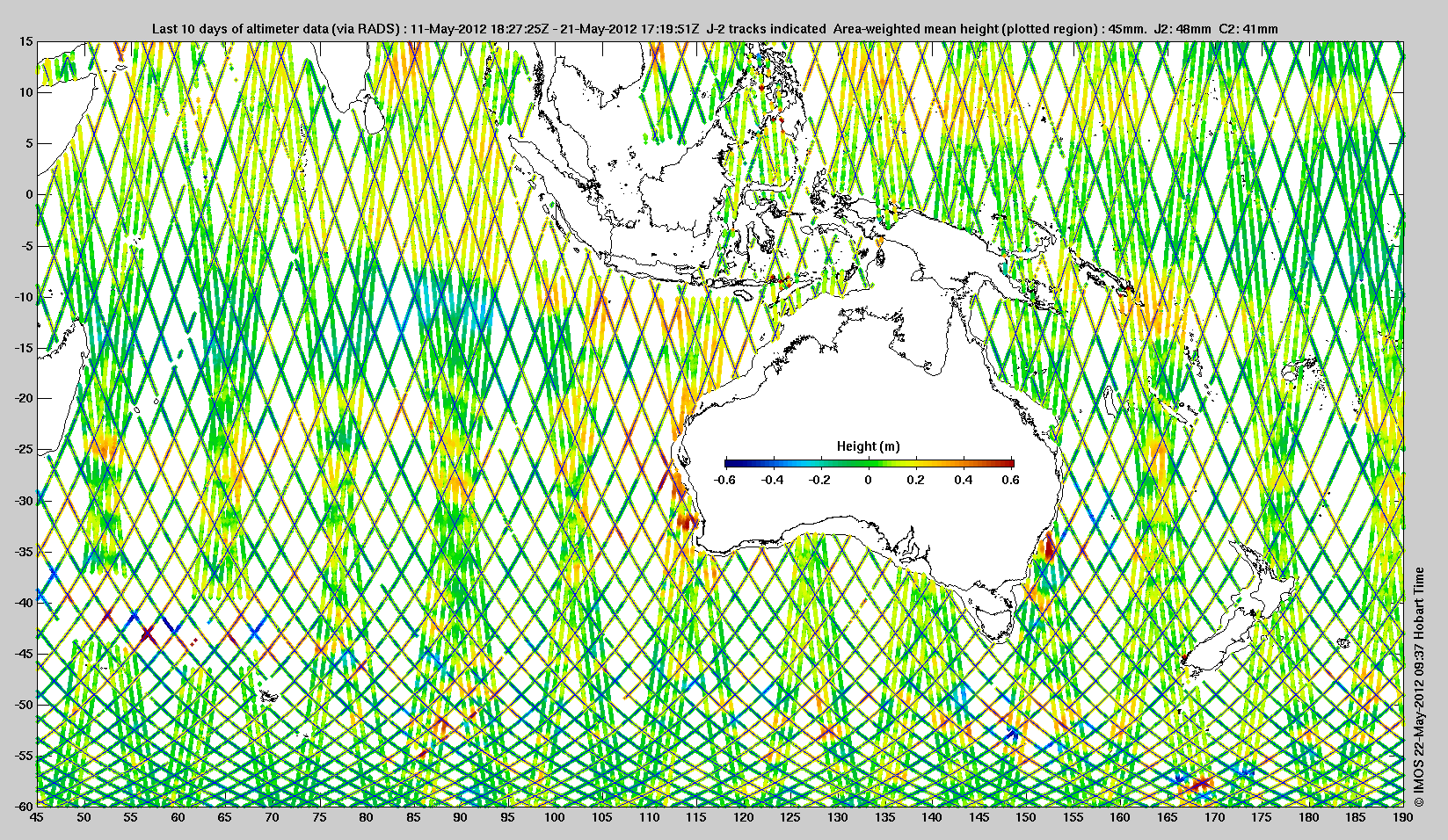Screen dimensions: 1448x840
Task: Click the "-0.2" colorbar tick label
Action: click(x=820, y=480)
